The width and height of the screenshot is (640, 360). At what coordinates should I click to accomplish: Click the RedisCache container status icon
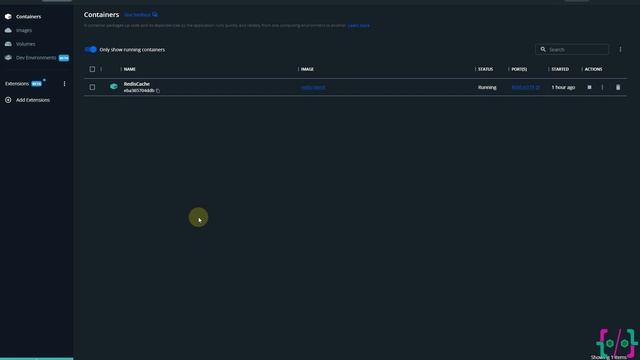point(114,87)
